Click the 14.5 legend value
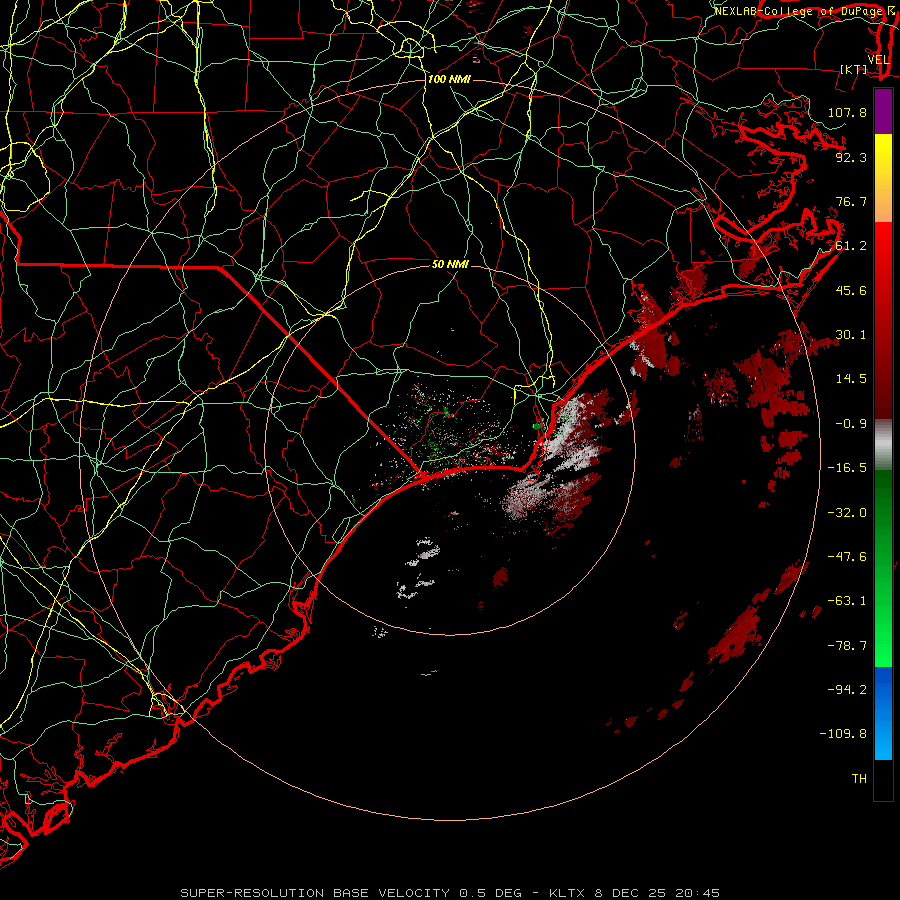The width and height of the screenshot is (900, 900). coord(851,379)
